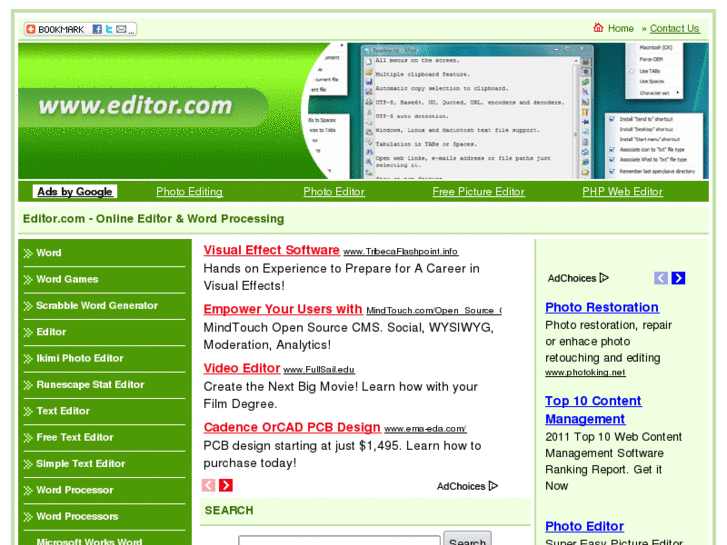Click the Search button
The width and height of the screenshot is (727, 545).
(x=467, y=539)
